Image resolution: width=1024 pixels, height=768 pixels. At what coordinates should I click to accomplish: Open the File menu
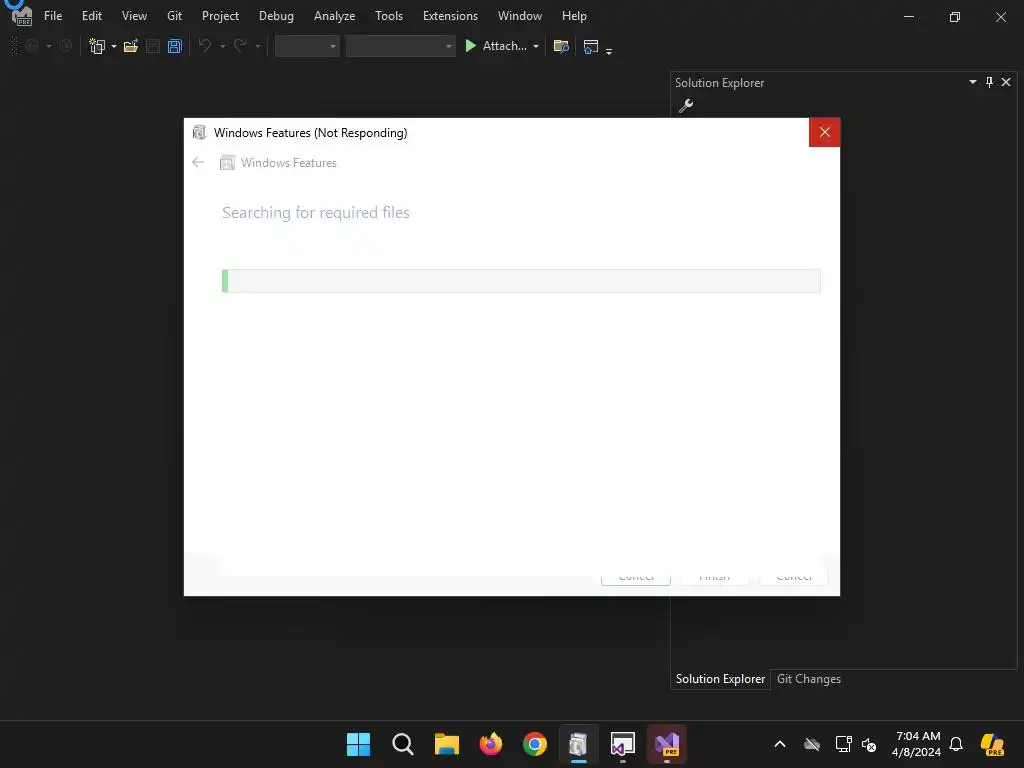(x=53, y=16)
